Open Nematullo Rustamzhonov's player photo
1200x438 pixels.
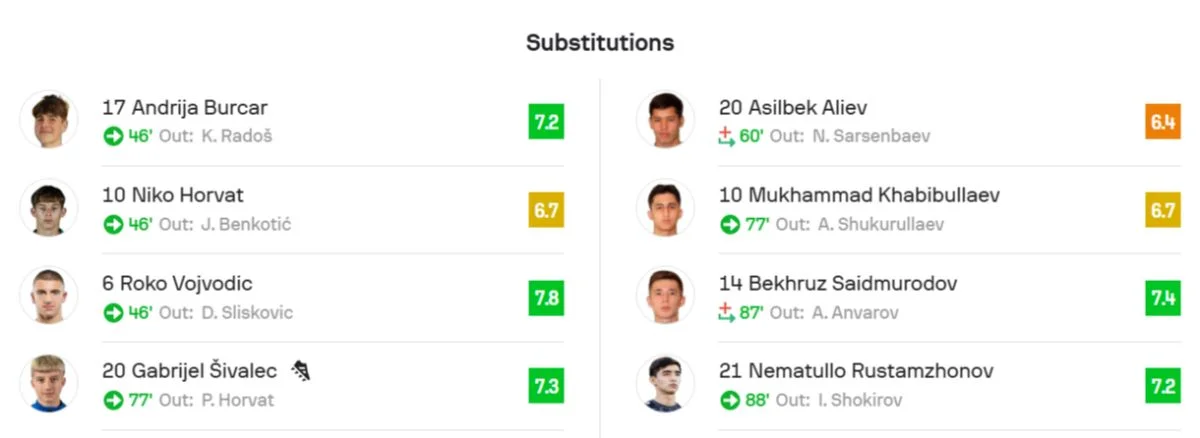tap(665, 384)
